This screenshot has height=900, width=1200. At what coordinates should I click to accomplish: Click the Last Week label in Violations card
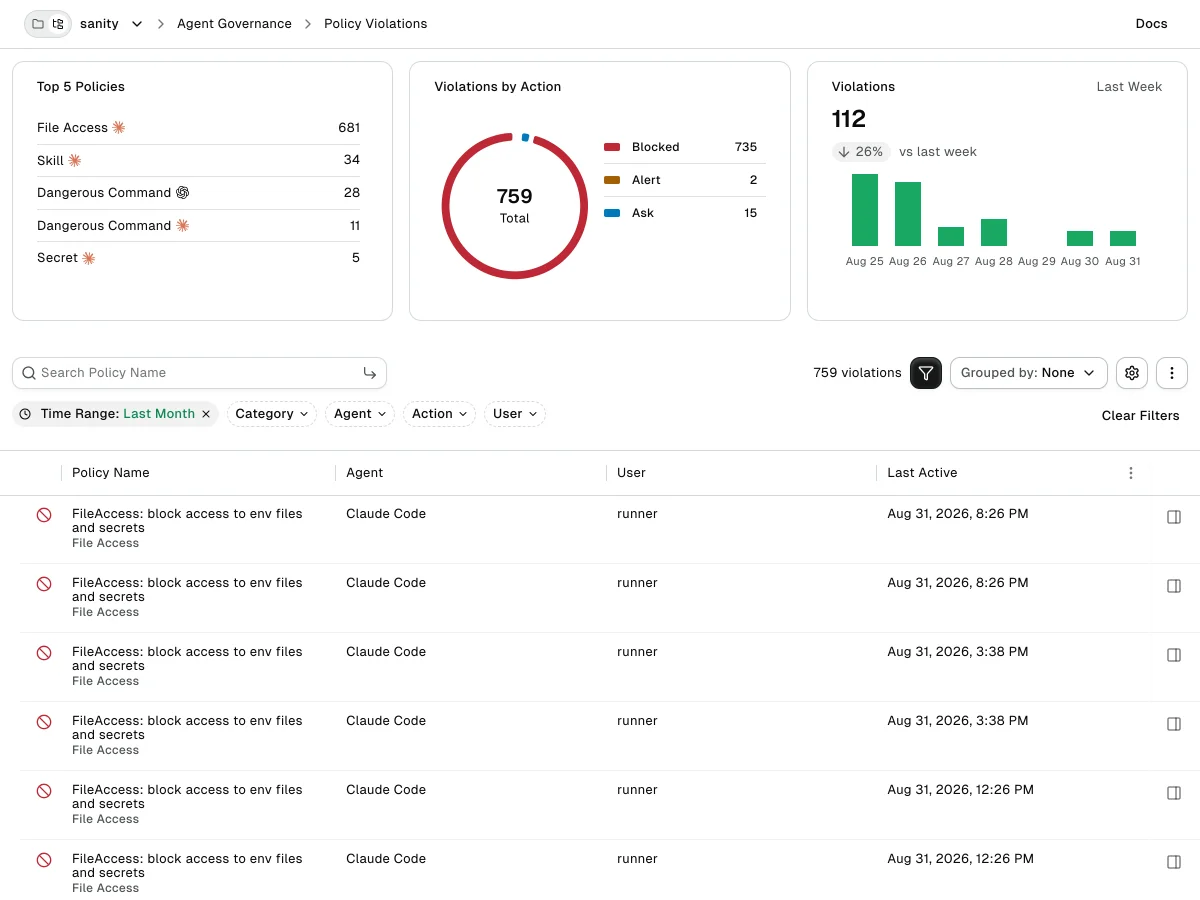tap(1129, 87)
